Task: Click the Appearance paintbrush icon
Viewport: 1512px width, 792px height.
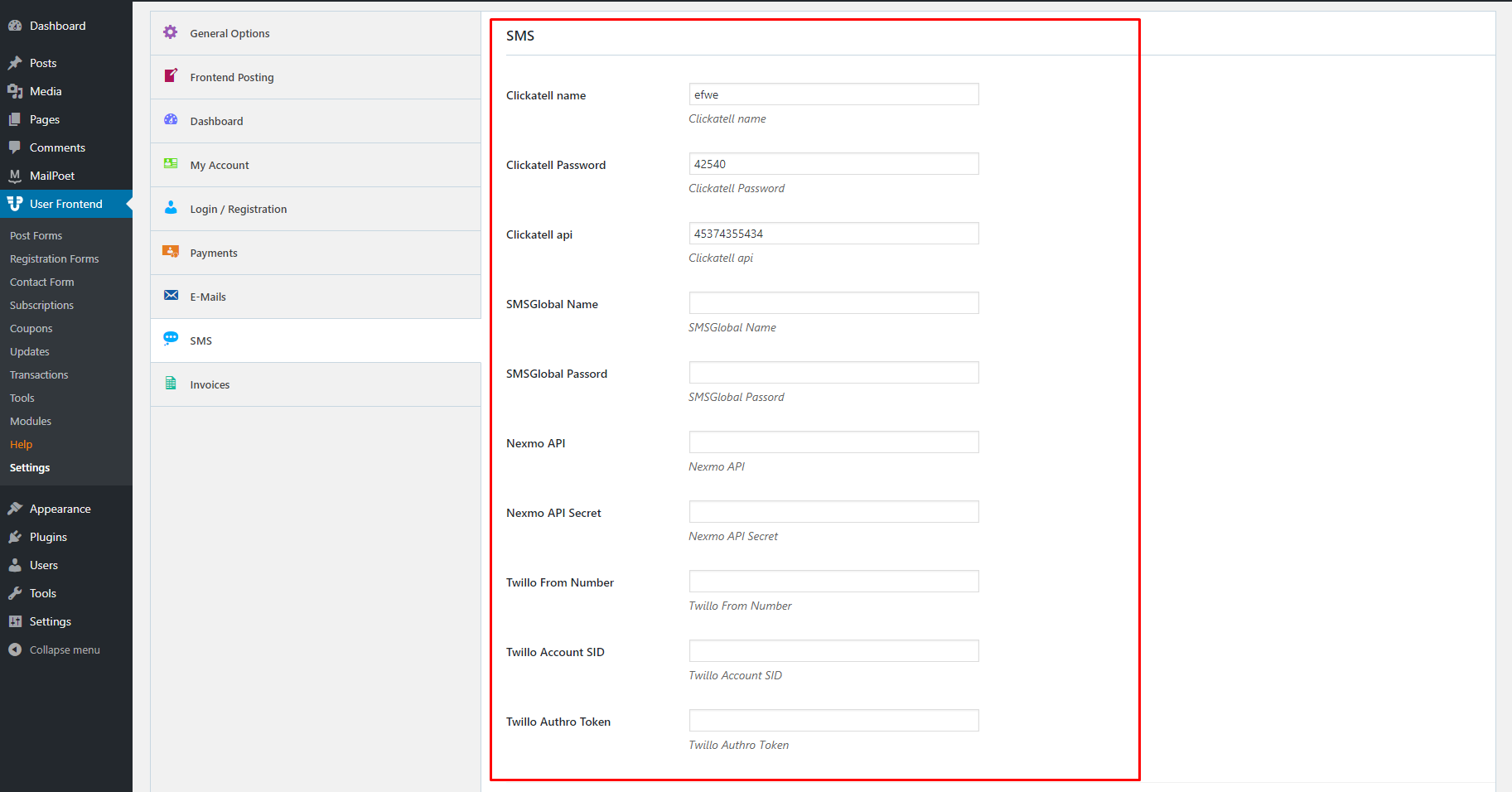Action: point(15,509)
